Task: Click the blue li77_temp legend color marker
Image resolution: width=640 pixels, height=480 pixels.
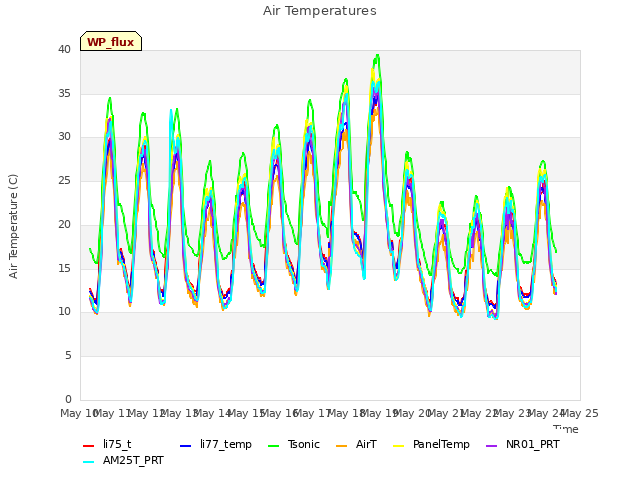Action: 186,445
